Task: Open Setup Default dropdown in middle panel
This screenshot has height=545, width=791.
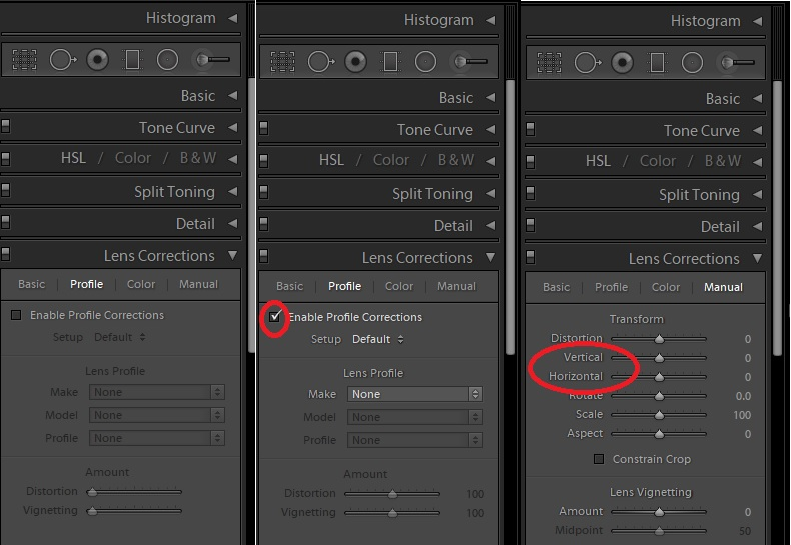Action: point(377,339)
